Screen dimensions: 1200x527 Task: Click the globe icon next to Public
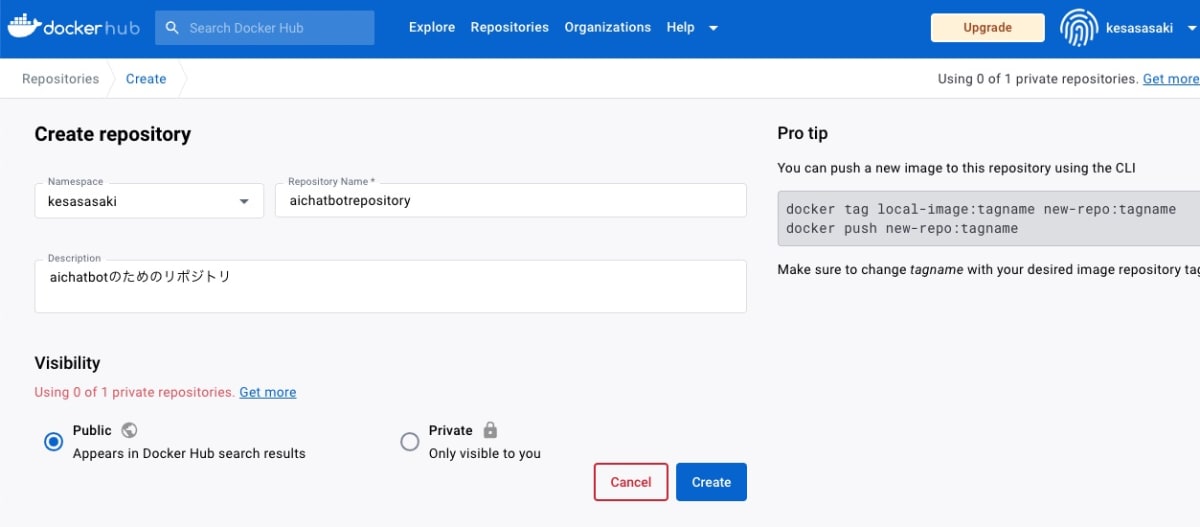pyautogui.click(x=129, y=430)
